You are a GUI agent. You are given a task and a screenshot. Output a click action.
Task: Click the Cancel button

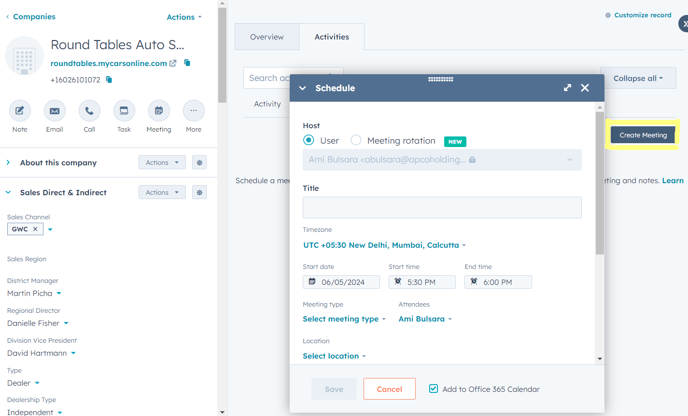389,389
